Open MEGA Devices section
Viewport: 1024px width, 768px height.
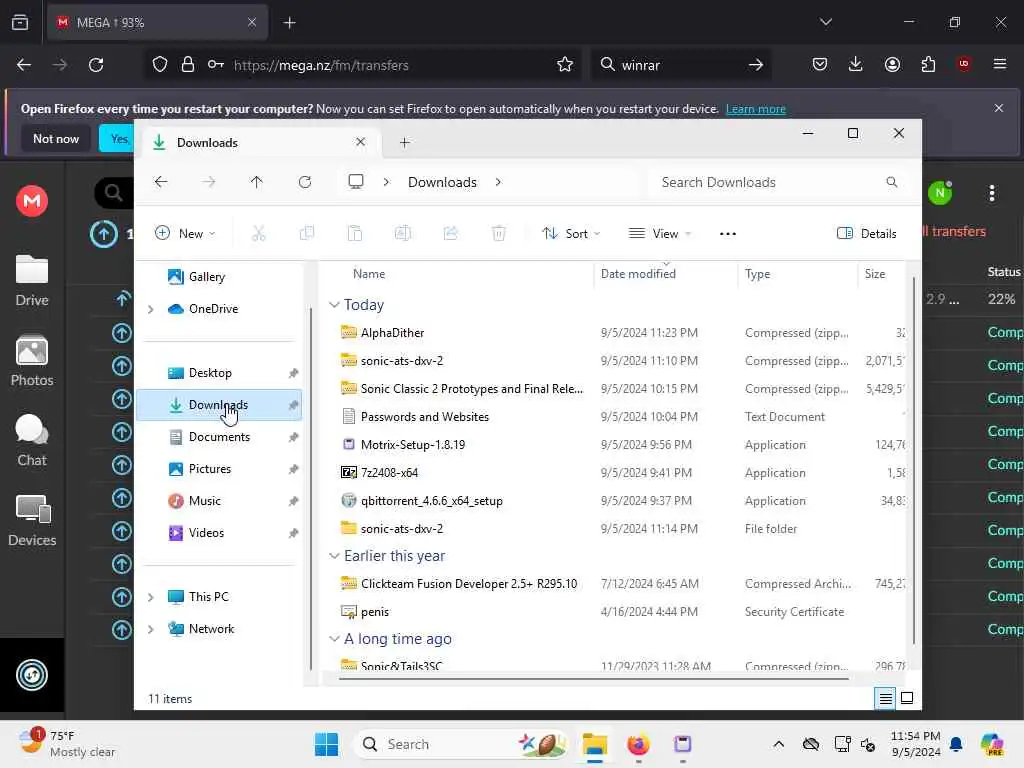[32, 521]
